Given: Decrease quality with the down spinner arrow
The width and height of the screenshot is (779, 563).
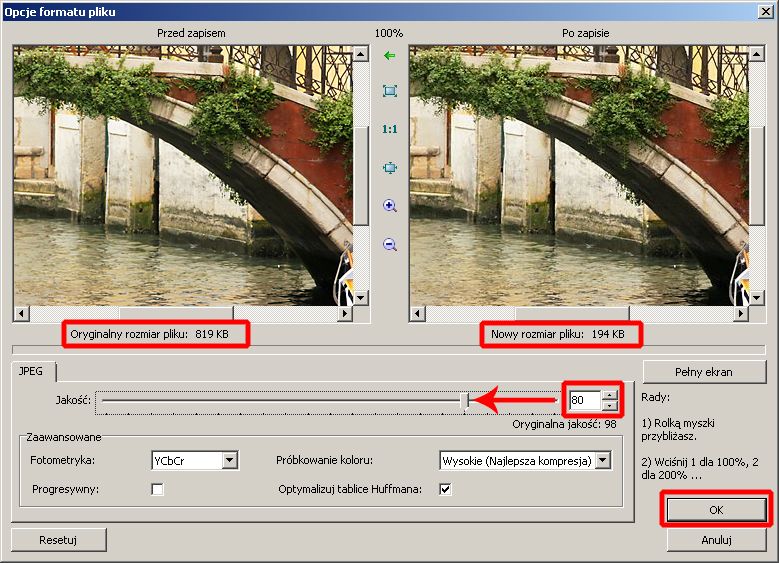Looking at the screenshot, I should tap(609, 406).
